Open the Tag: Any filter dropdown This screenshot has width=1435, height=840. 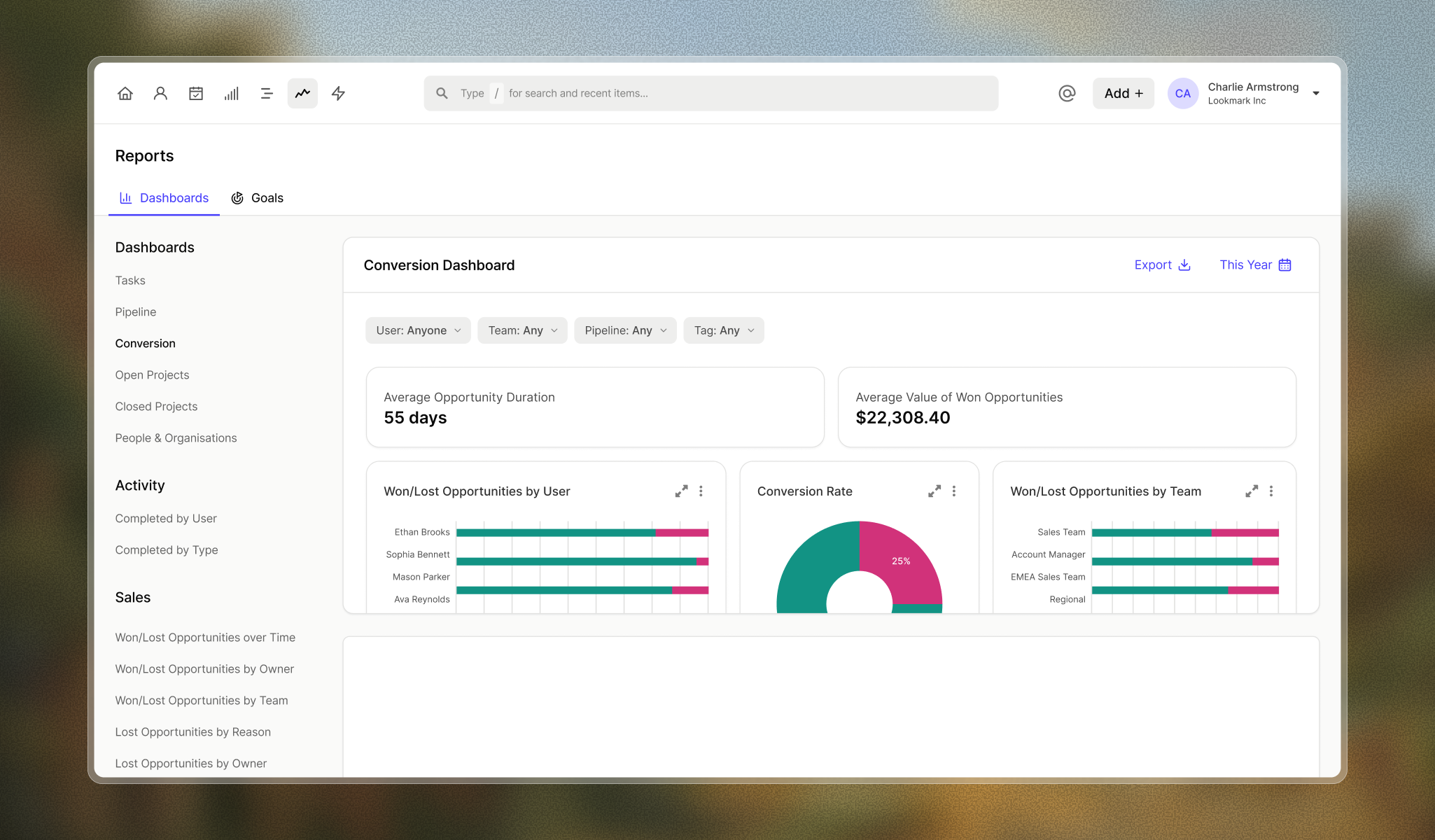[x=724, y=330]
